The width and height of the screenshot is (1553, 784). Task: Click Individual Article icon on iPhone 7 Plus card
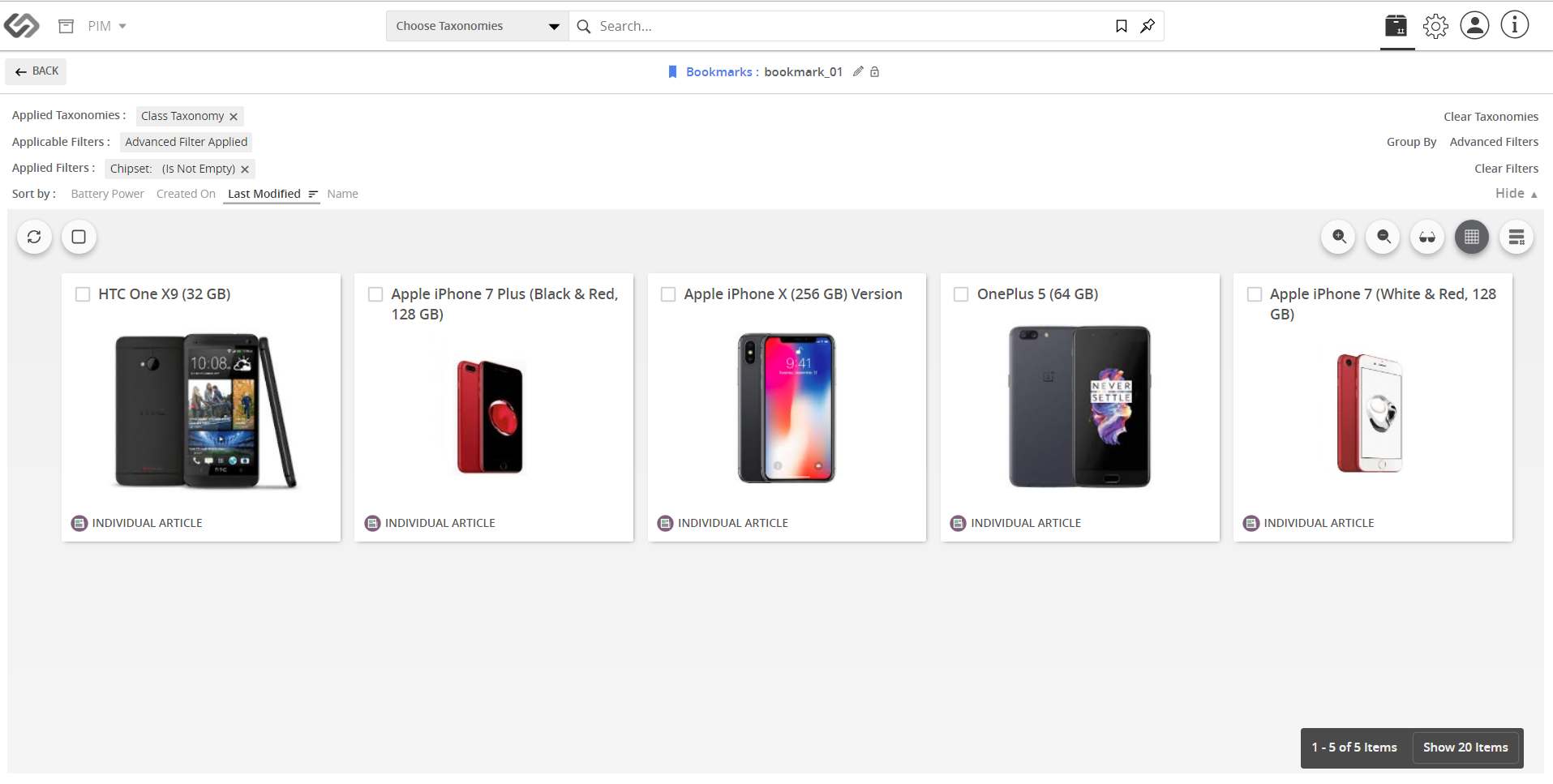(373, 523)
